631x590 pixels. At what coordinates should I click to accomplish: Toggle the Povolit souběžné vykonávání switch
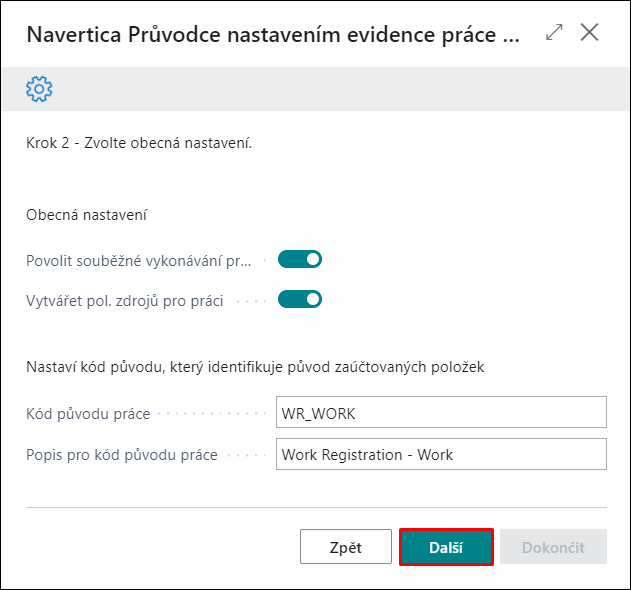(x=300, y=260)
